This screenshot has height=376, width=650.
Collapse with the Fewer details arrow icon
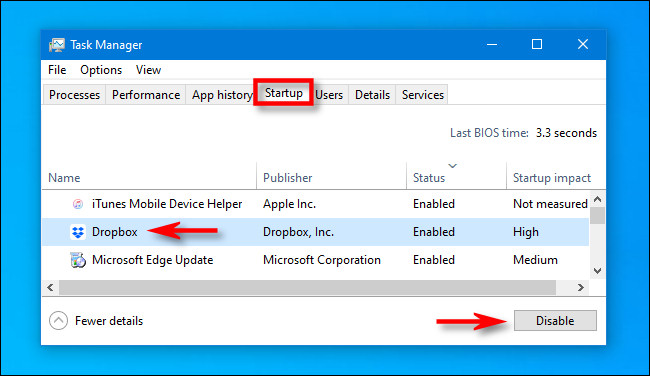tap(58, 320)
